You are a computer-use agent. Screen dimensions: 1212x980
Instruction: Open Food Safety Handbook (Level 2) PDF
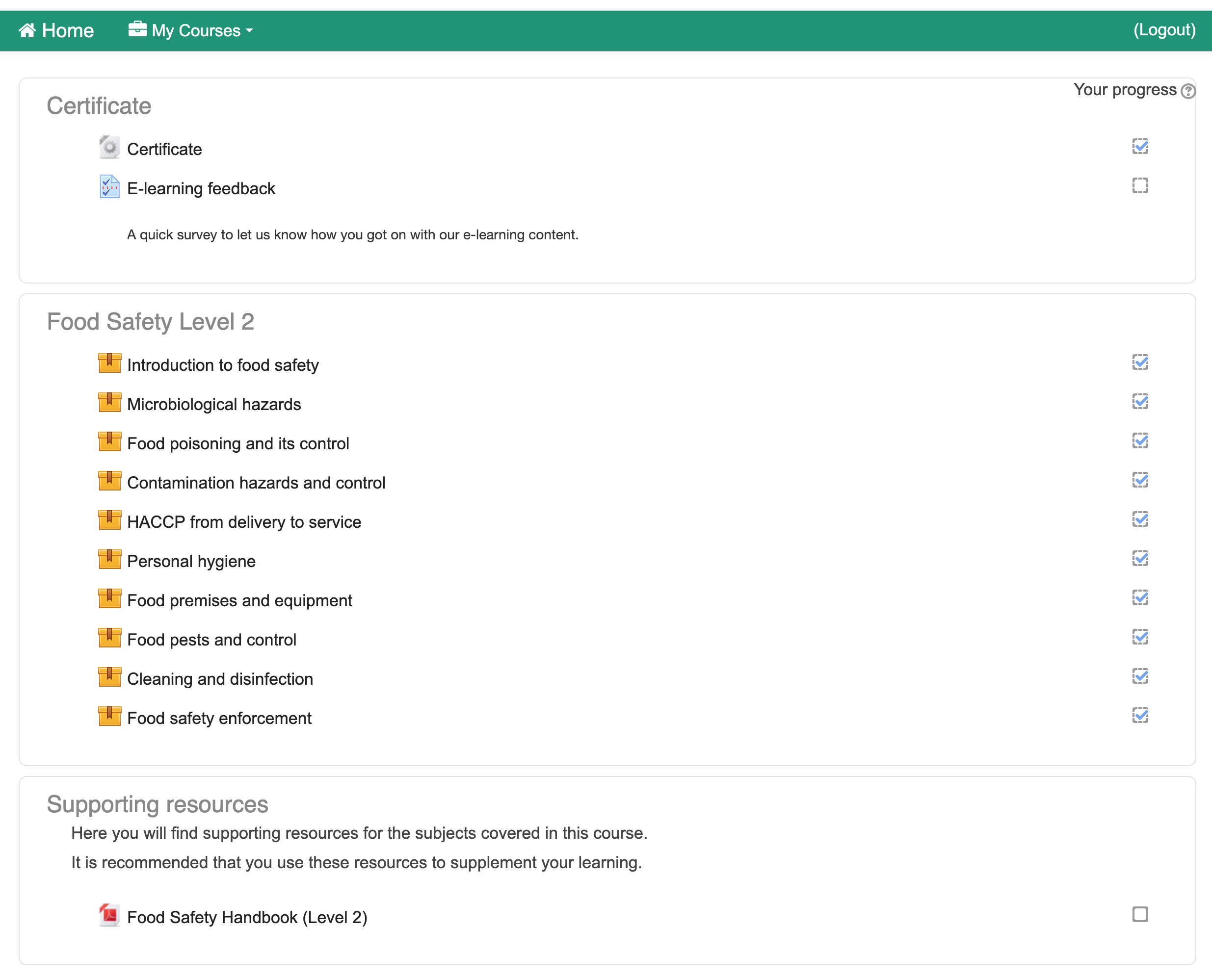247,917
